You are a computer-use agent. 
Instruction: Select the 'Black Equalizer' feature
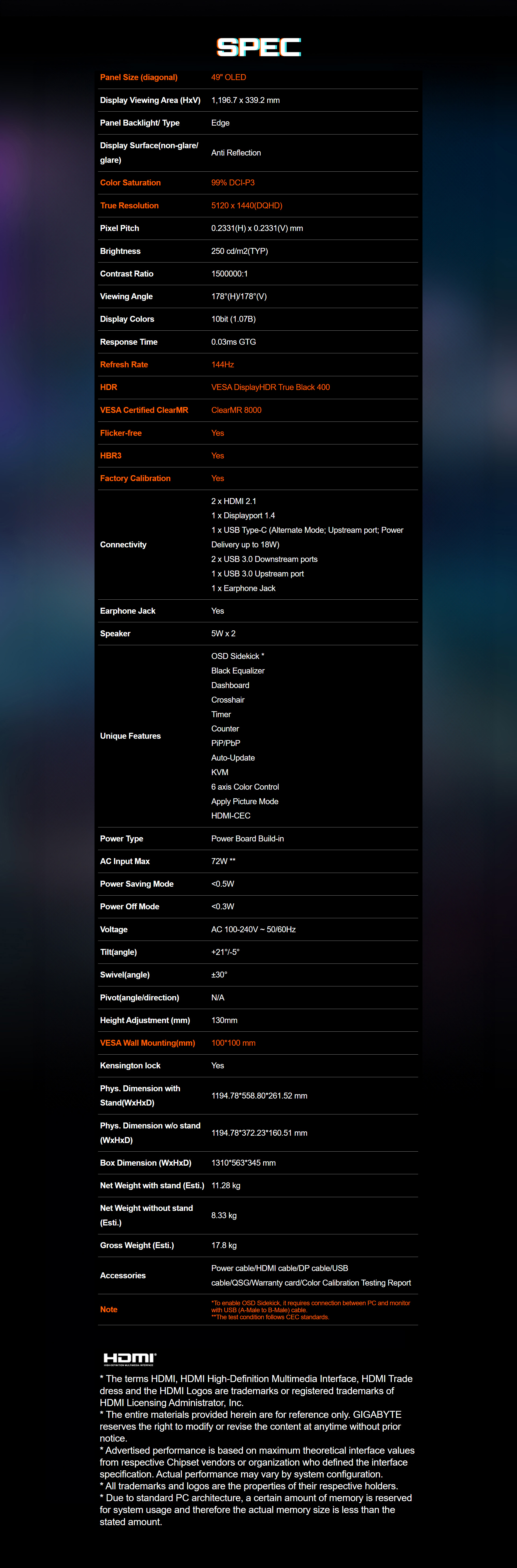pyautogui.click(x=238, y=671)
